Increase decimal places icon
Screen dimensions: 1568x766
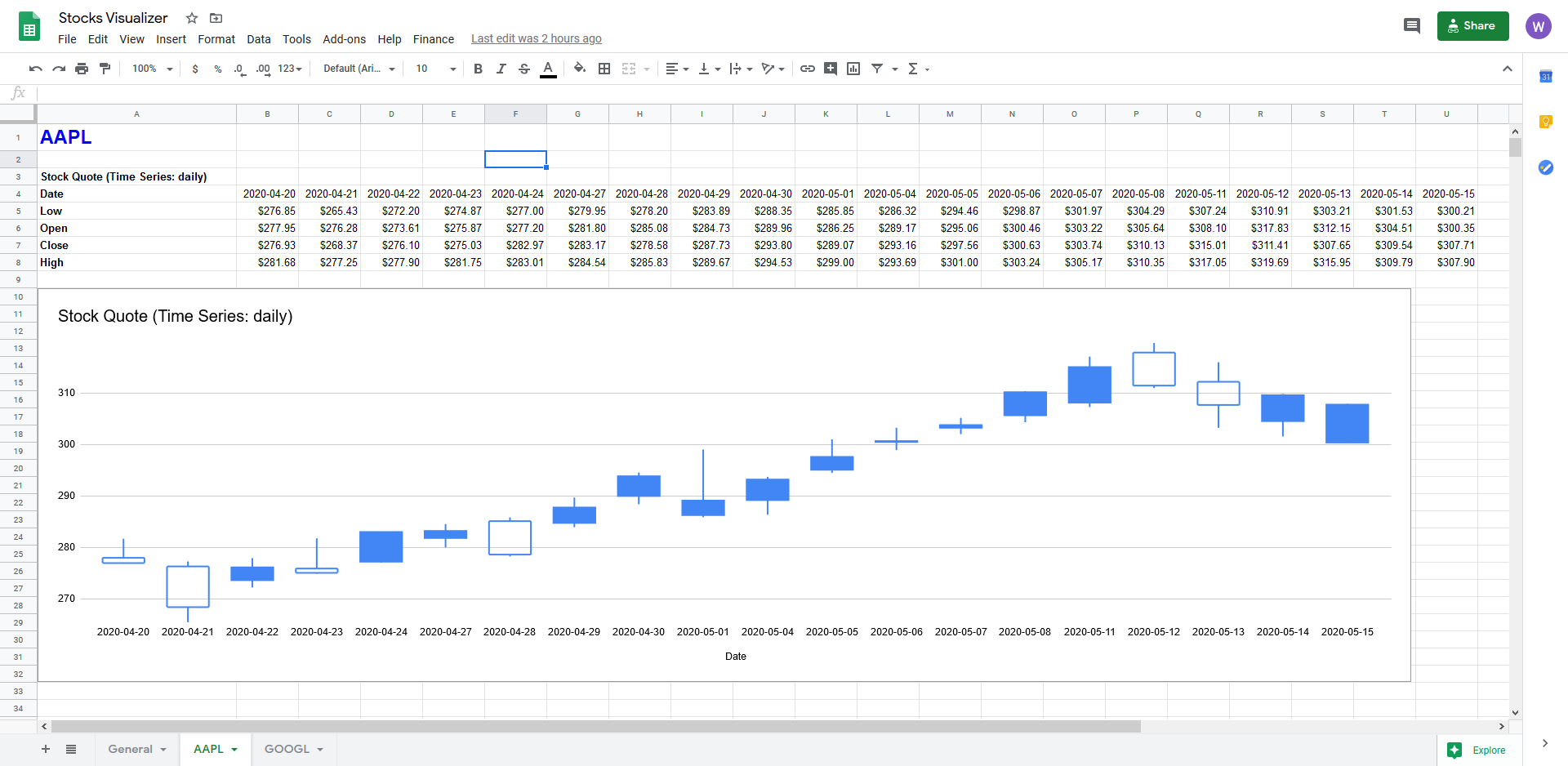coord(263,69)
